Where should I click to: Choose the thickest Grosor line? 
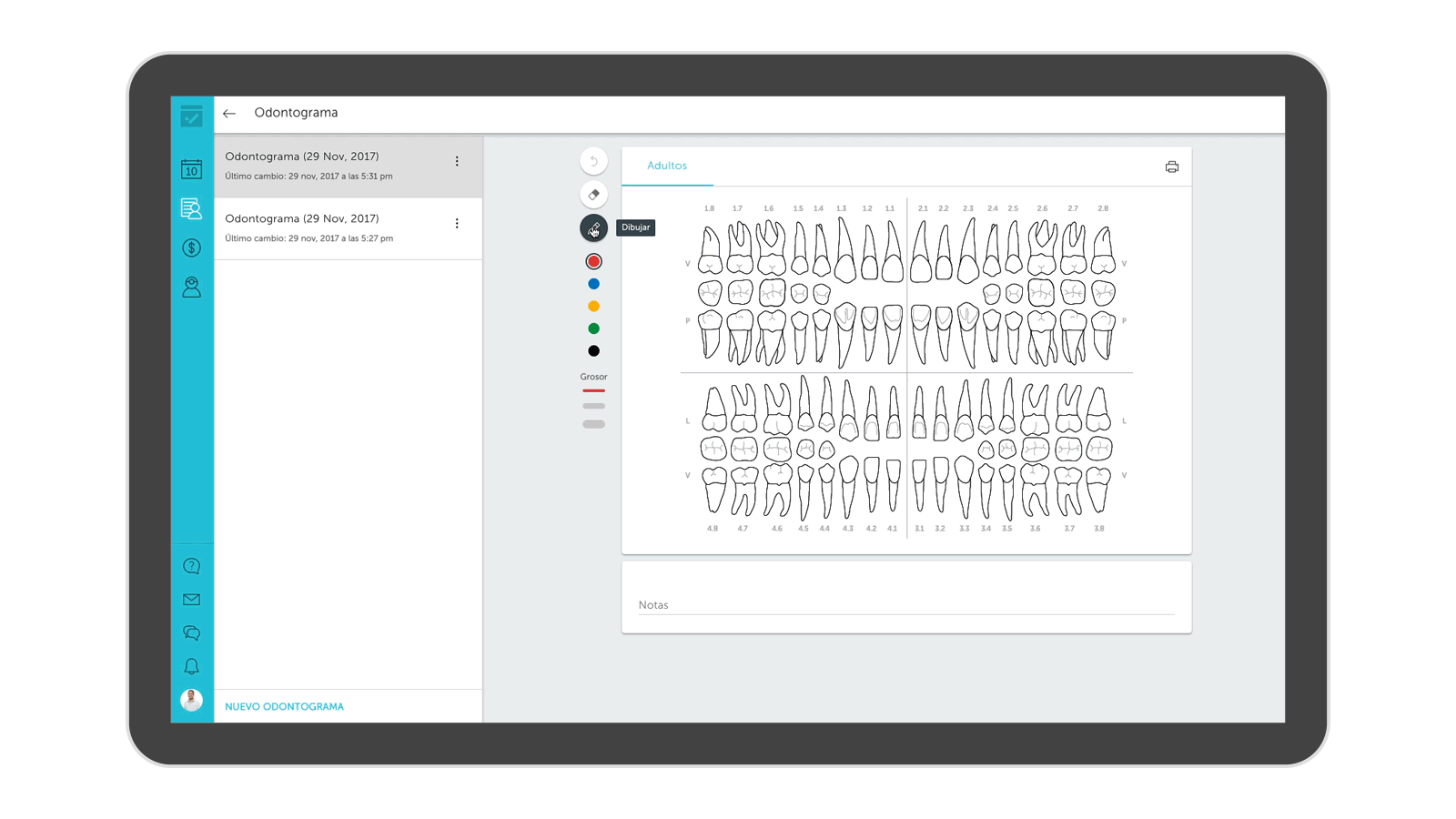tap(593, 424)
